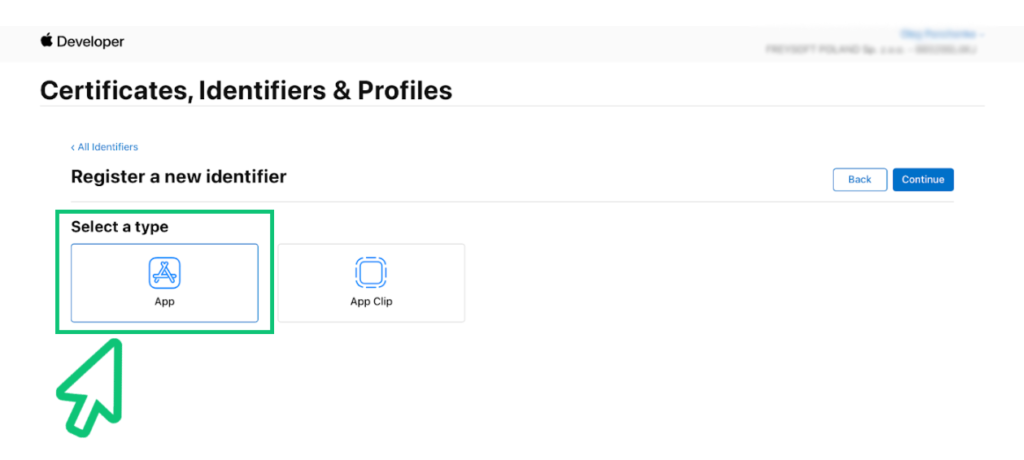
Task: Click the App label text
Action: [165, 302]
